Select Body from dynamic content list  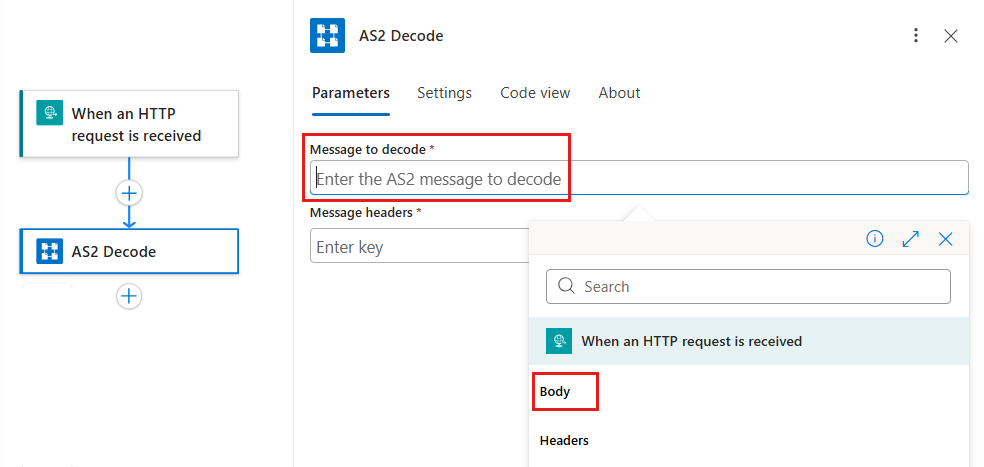[x=555, y=391]
